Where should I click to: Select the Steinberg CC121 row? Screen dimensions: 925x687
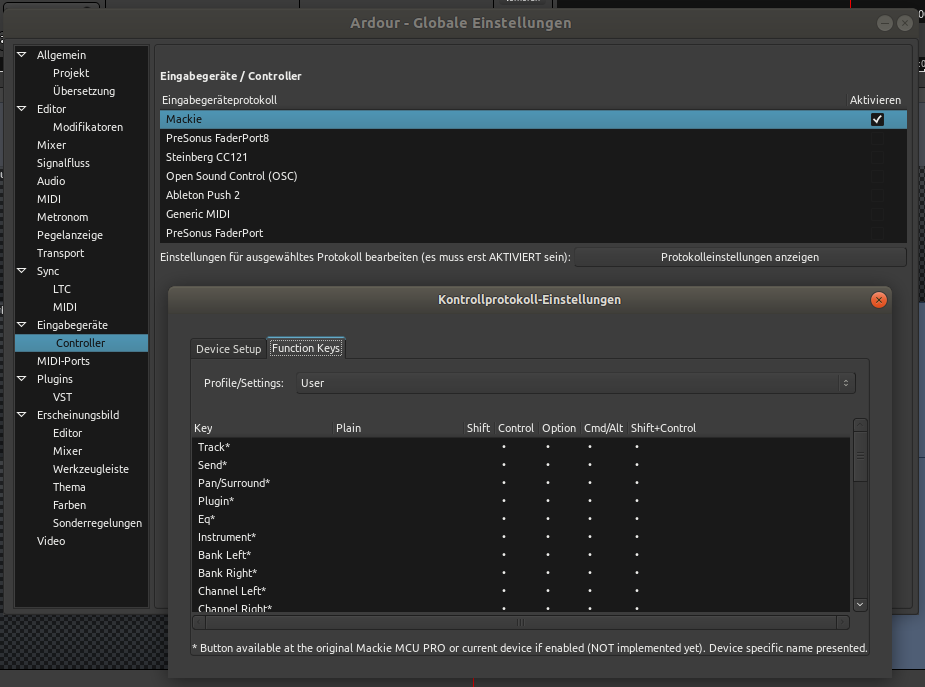(533, 157)
